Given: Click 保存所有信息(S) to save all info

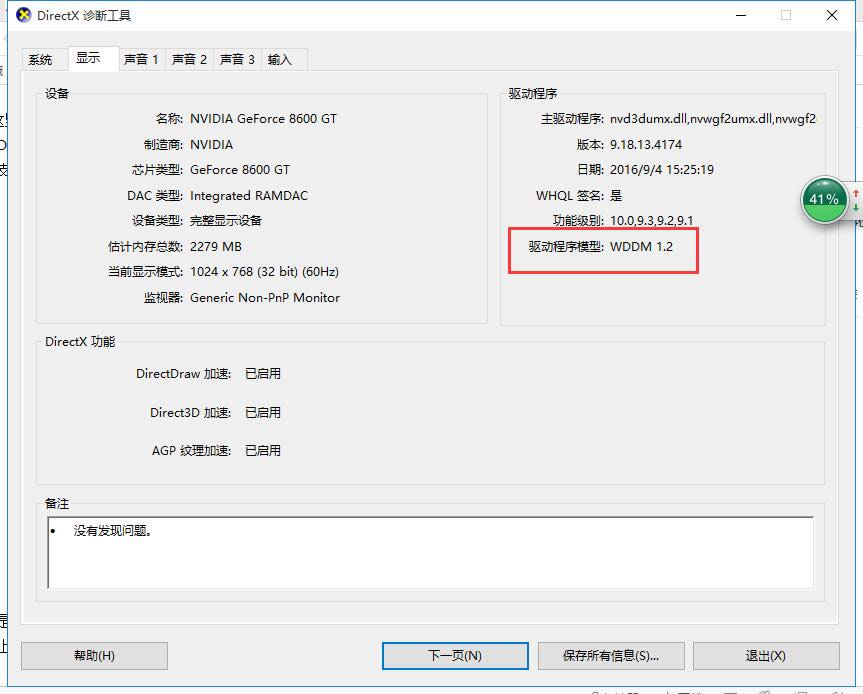Looking at the screenshot, I should tap(611, 656).
